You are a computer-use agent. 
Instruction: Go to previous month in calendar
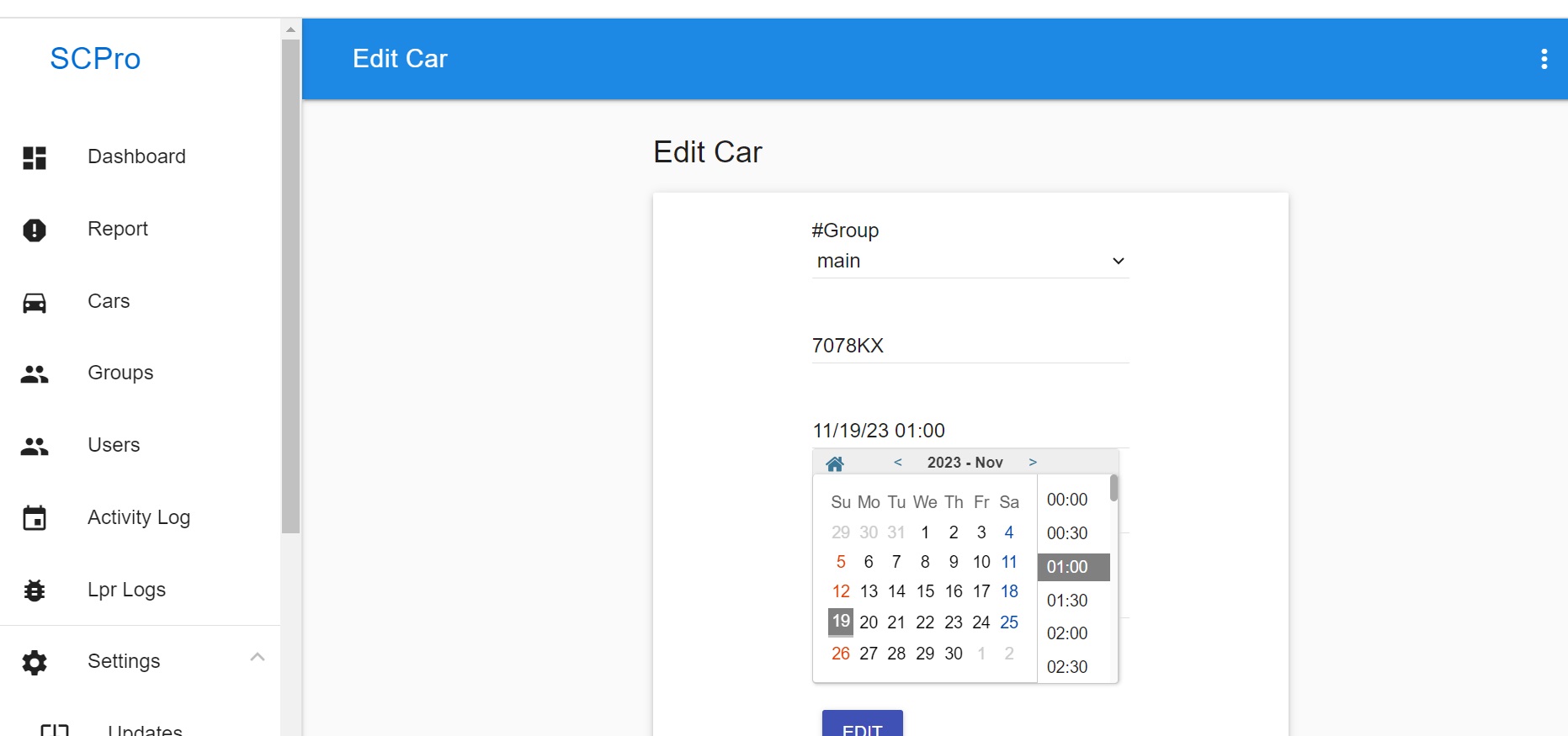[x=898, y=463]
